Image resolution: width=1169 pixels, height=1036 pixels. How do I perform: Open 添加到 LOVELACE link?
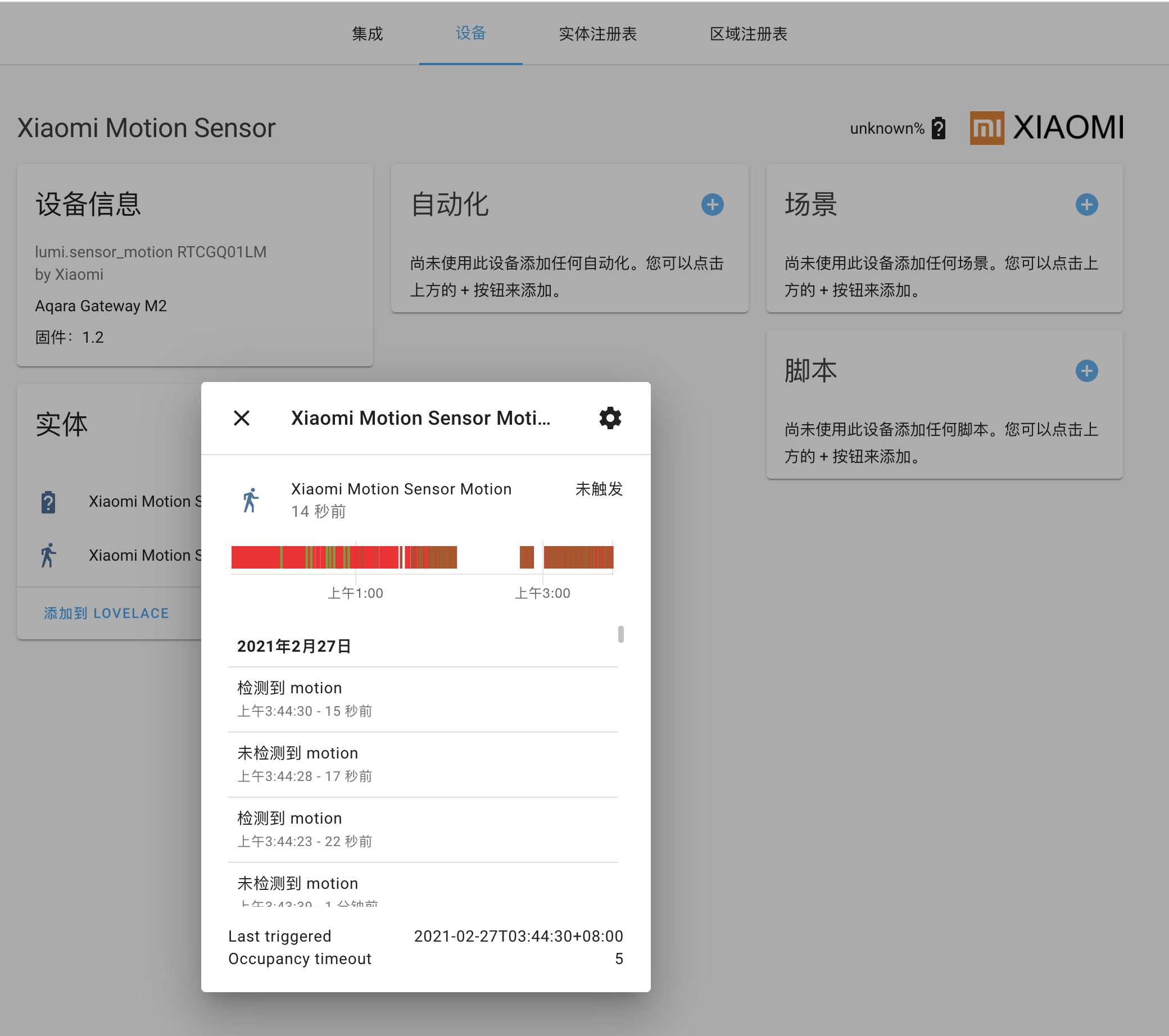pyautogui.click(x=106, y=612)
